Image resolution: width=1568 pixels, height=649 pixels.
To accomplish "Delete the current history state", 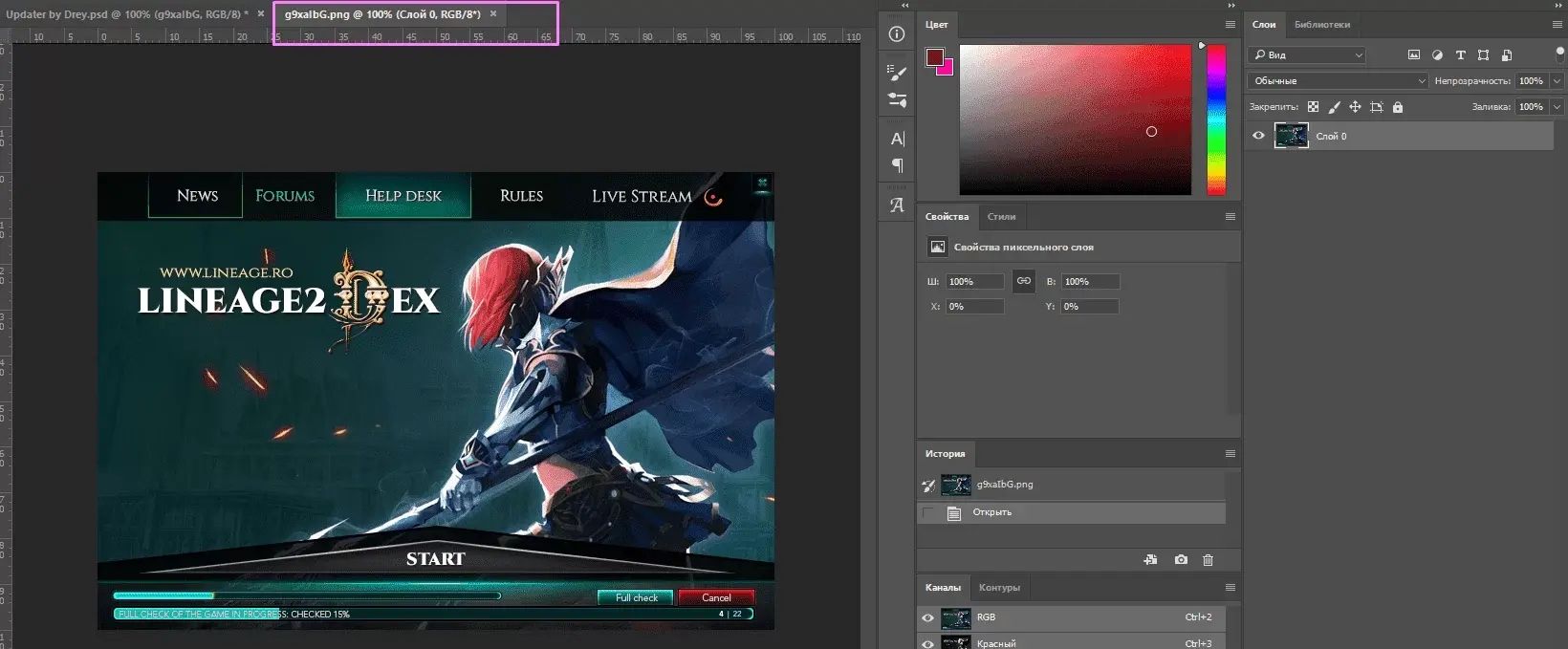I will 1208,560.
